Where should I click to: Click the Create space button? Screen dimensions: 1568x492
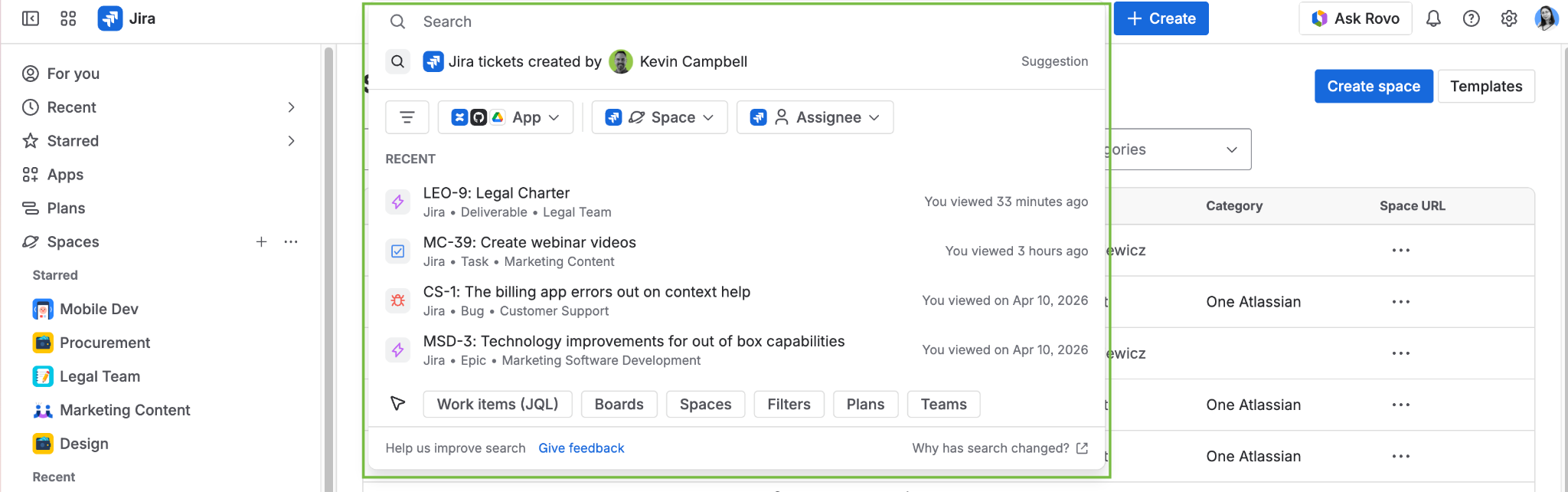1374,87
